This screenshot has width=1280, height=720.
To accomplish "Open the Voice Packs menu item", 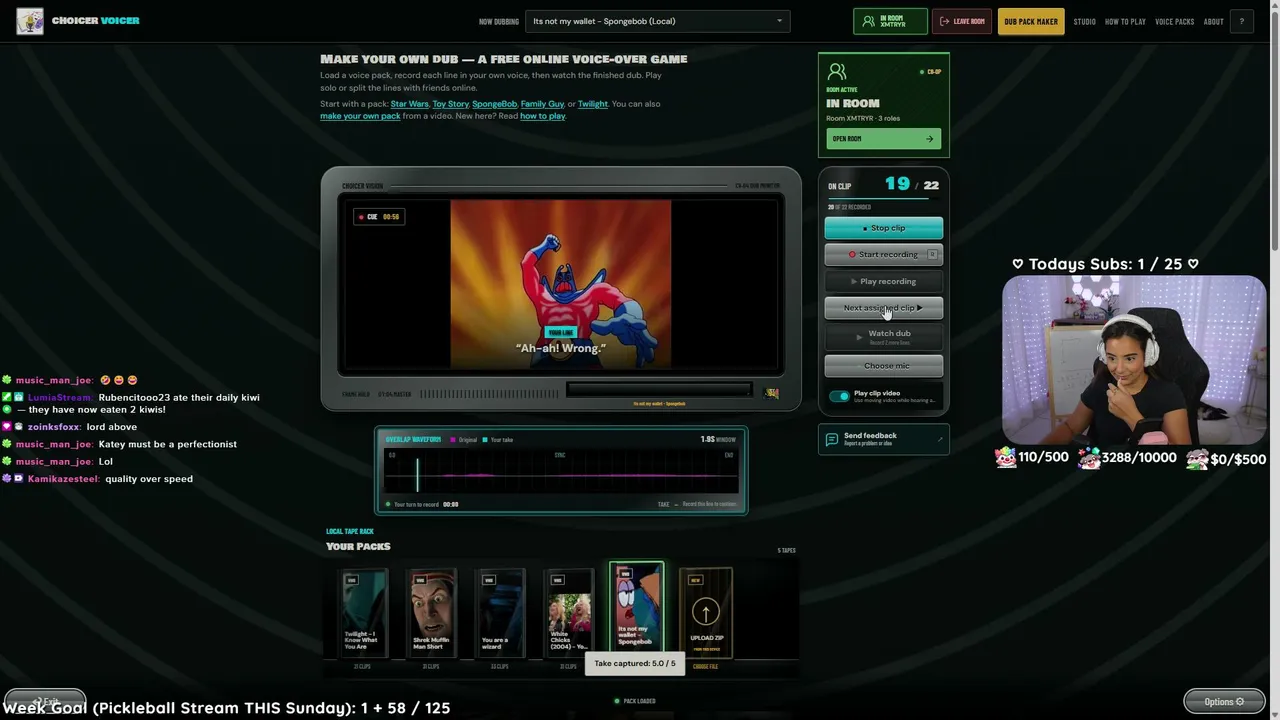I will [1174, 22].
